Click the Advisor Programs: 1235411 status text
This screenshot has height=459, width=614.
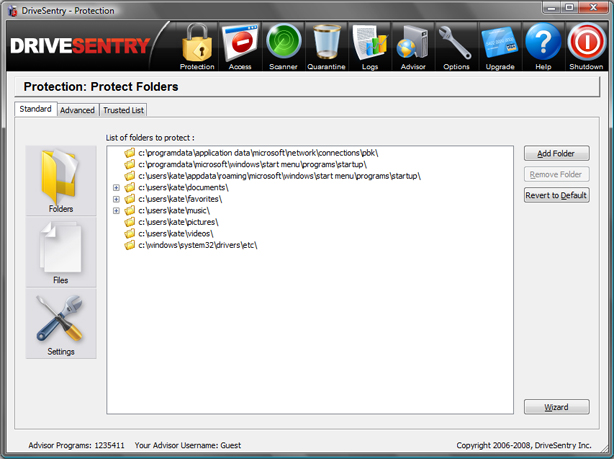pyautogui.click(x=76, y=445)
